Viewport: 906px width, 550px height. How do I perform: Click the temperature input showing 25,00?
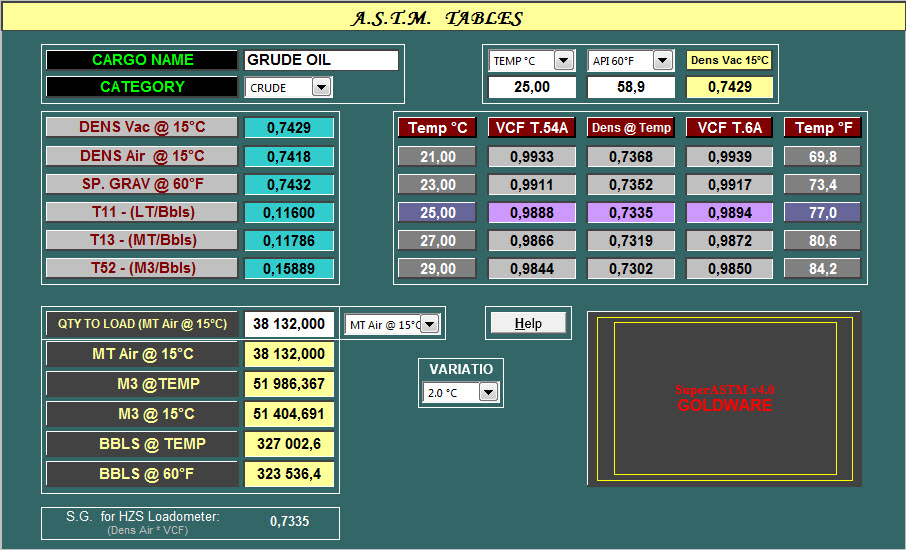pos(531,88)
